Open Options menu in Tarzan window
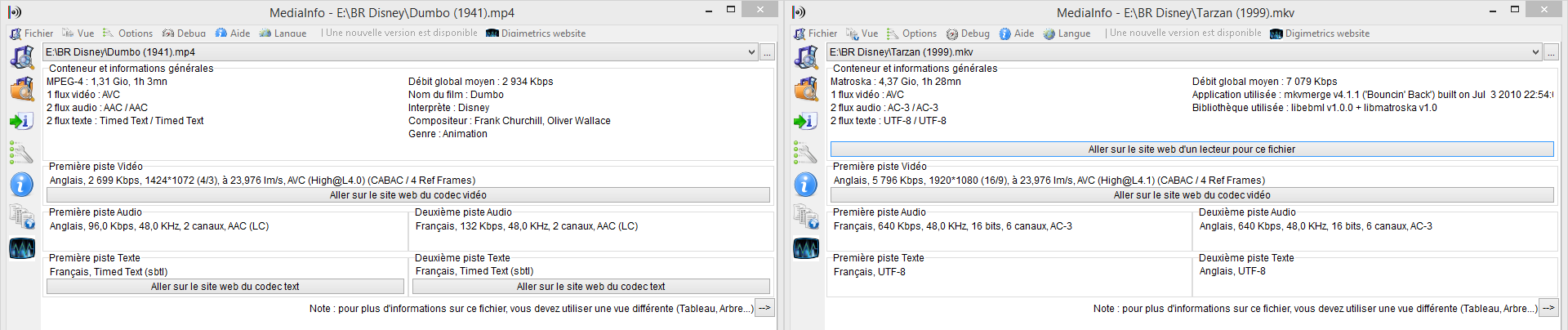 (912, 33)
